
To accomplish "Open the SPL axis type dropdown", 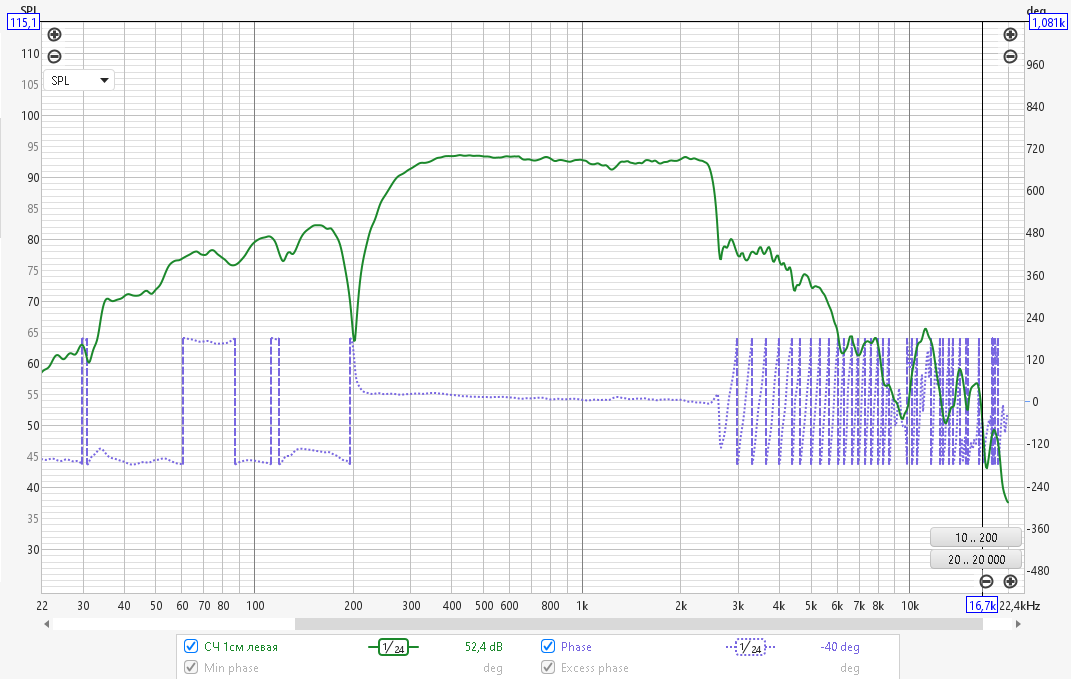I will [79, 81].
